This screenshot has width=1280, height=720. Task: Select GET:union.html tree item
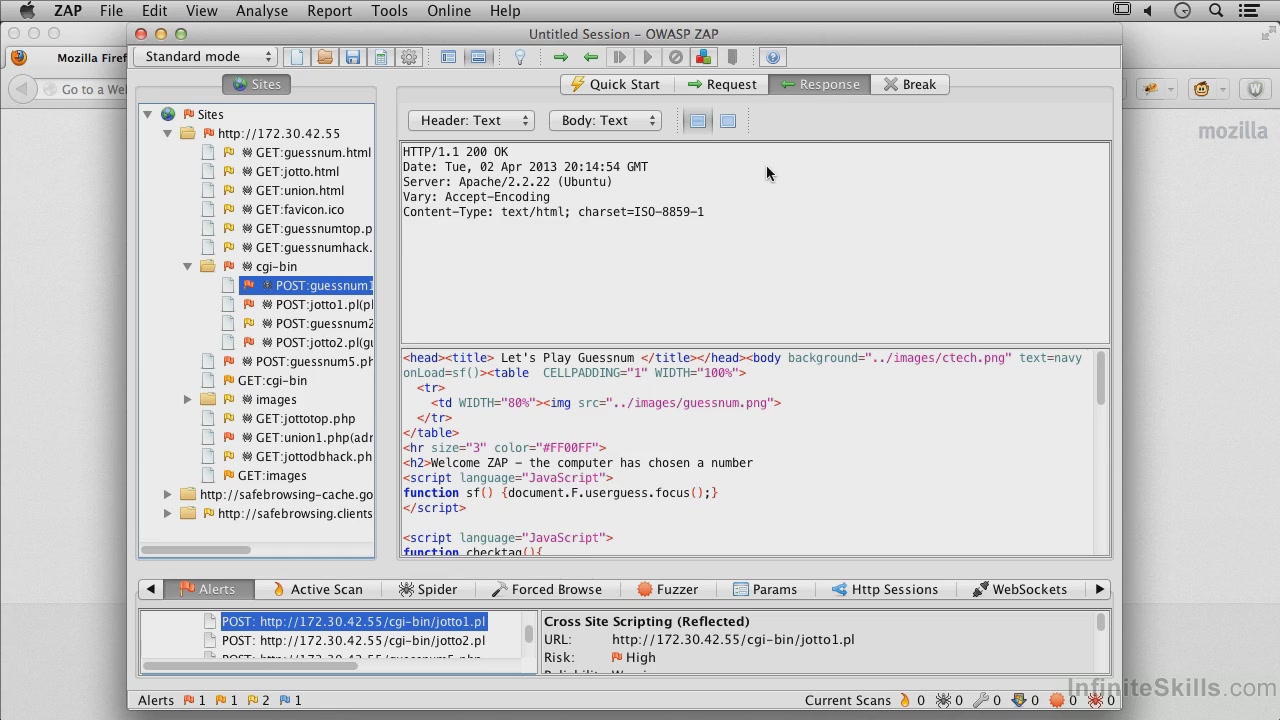300,190
